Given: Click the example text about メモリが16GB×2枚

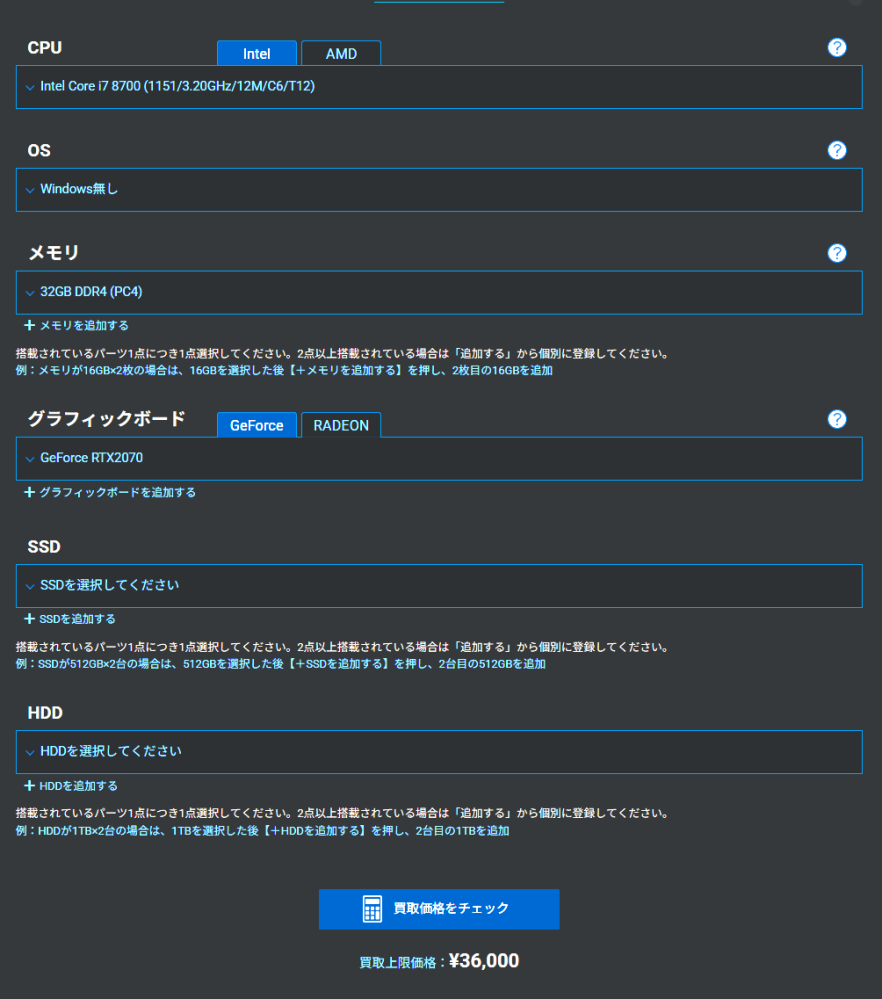Looking at the screenshot, I should click(x=284, y=370).
